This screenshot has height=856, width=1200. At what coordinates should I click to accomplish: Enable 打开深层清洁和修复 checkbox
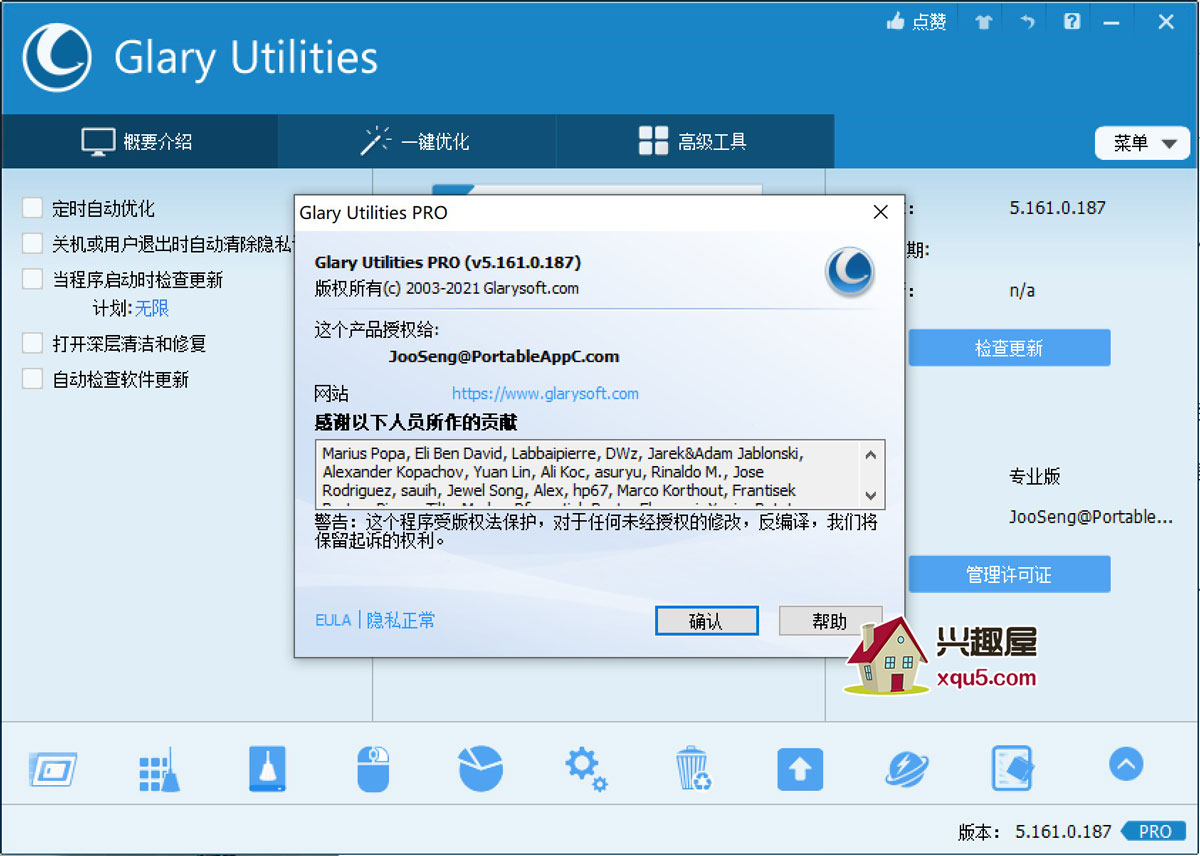tap(33, 343)
